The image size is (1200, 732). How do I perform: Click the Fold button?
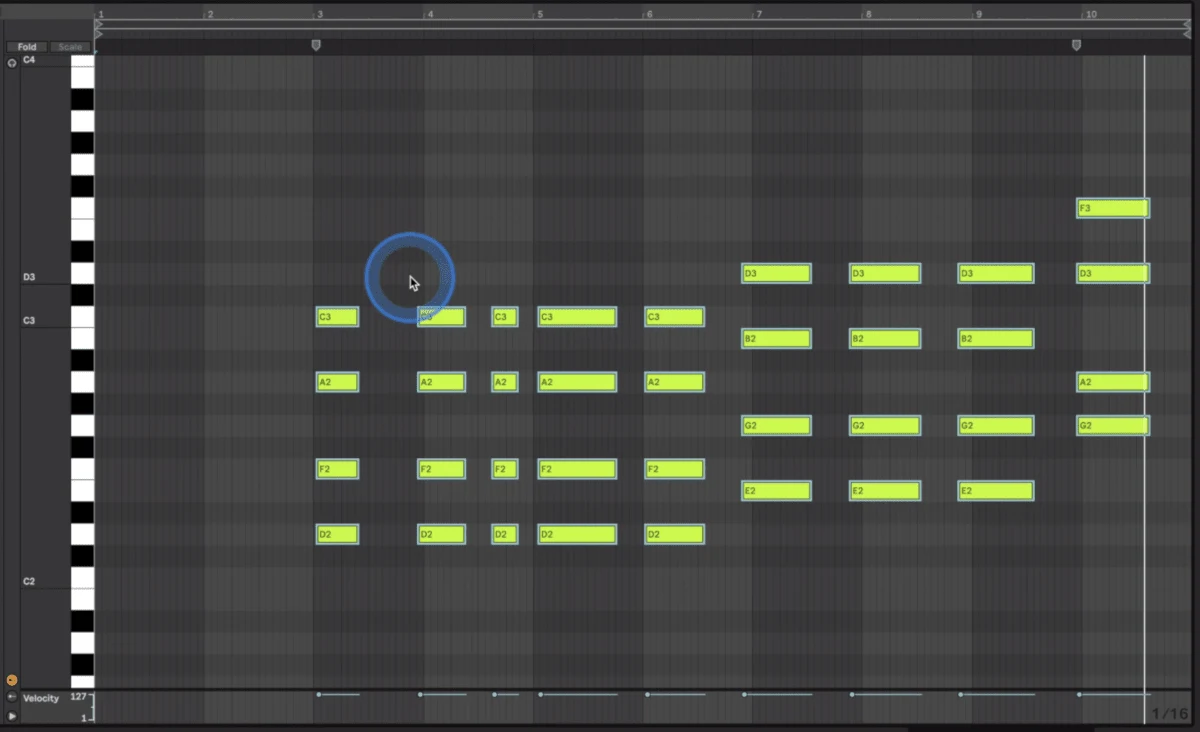pos(27,47)
